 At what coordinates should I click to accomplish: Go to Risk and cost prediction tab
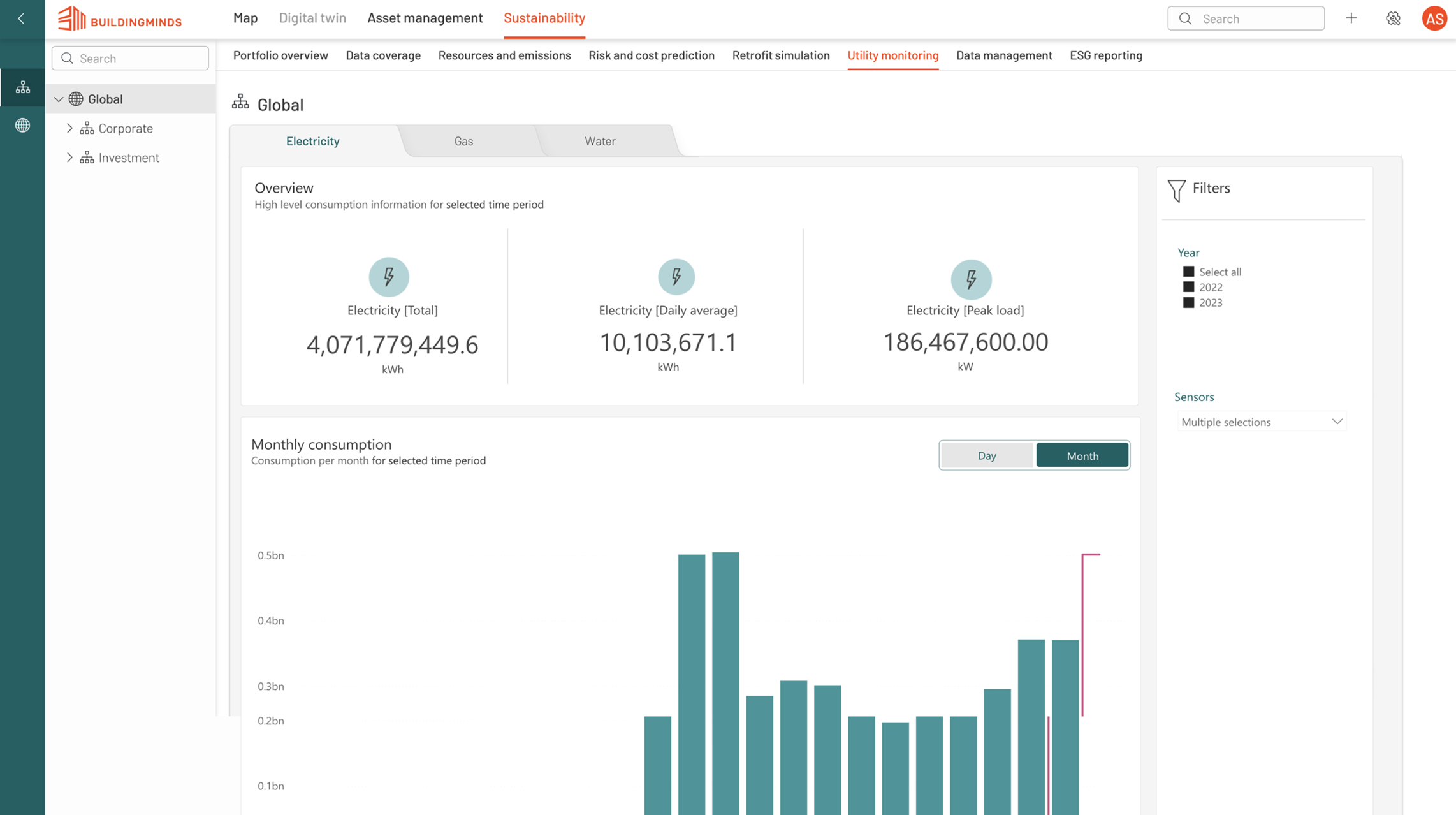click(652, 55)
